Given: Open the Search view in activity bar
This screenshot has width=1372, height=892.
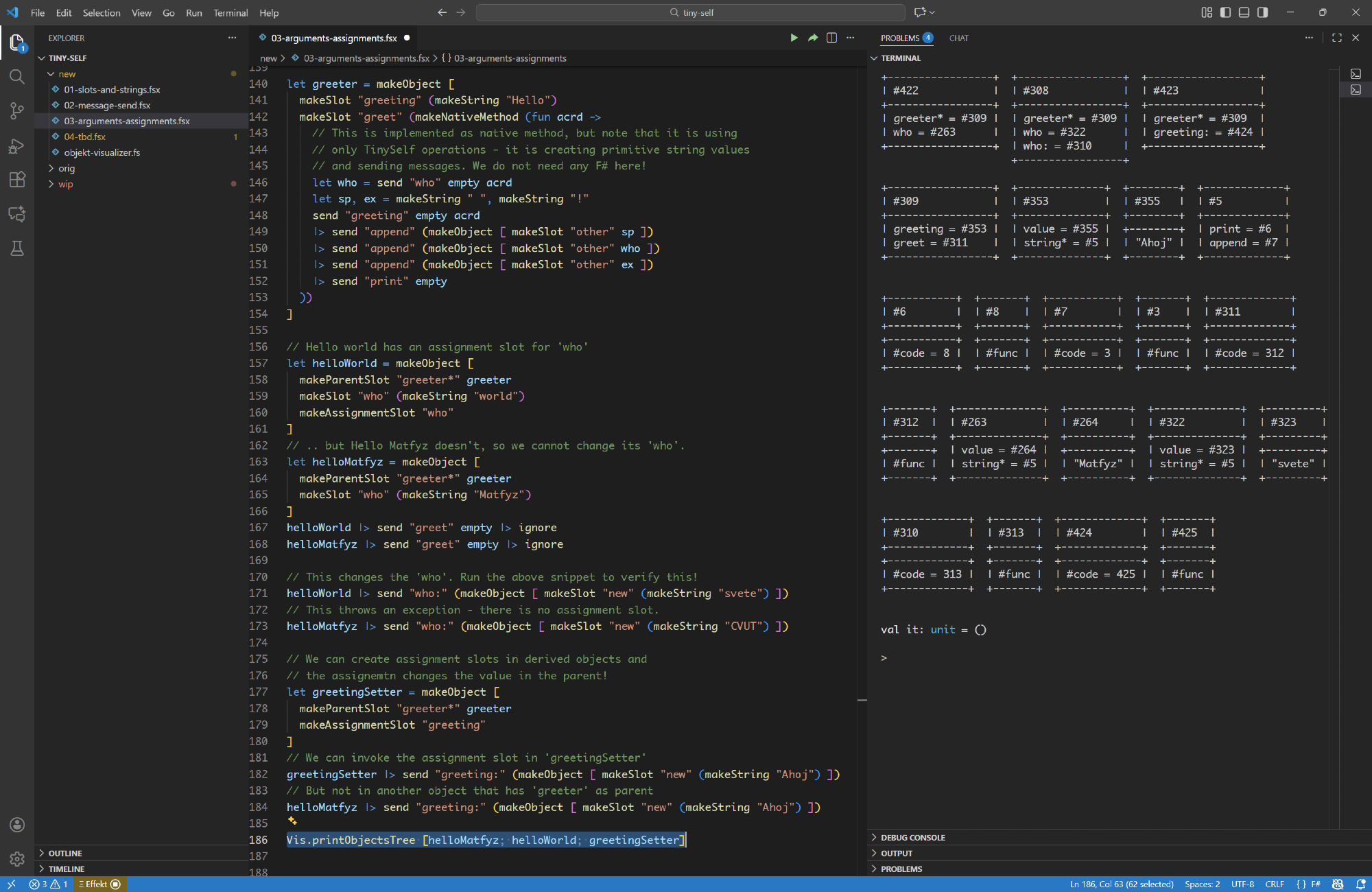Looking at the screenshot, I should [17, 76].
